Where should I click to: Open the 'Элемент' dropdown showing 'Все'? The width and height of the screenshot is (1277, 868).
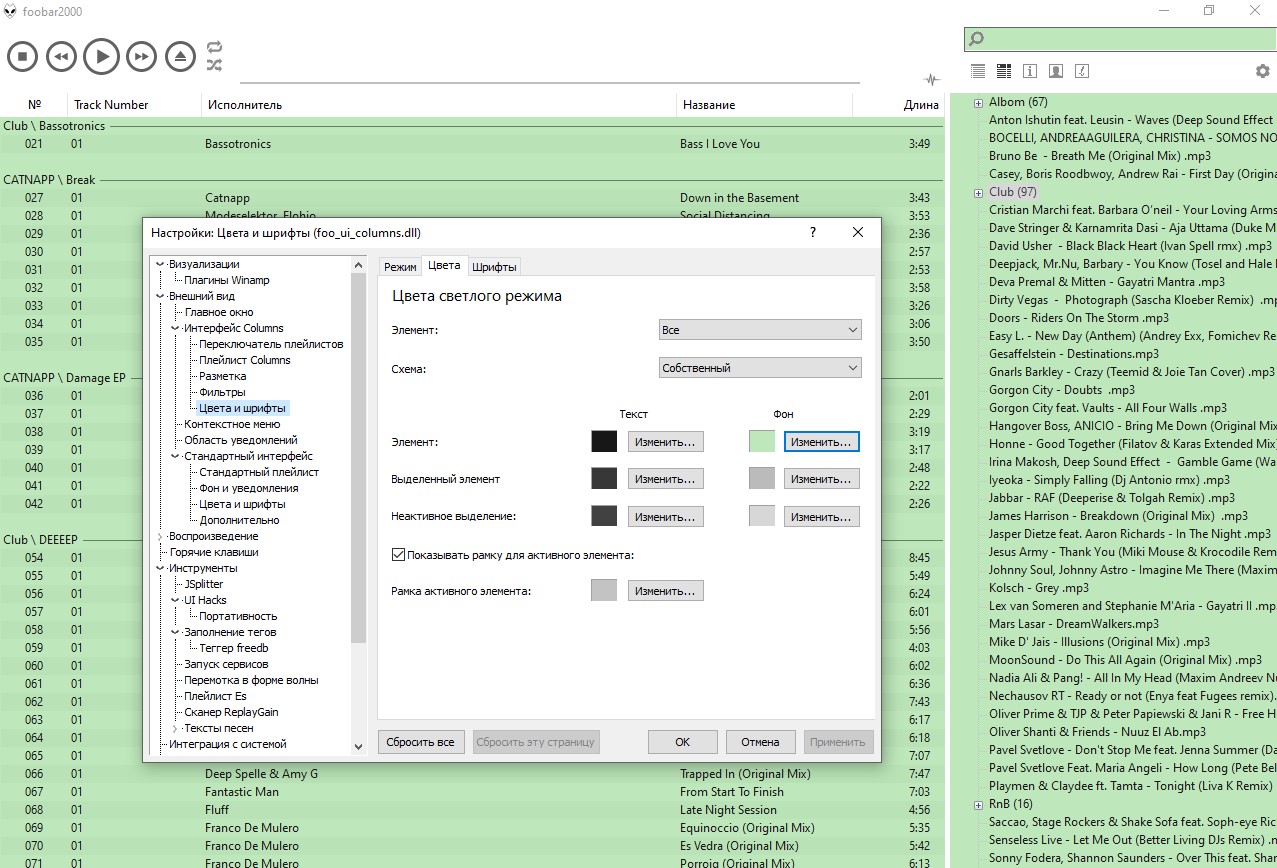click(760, 330)
